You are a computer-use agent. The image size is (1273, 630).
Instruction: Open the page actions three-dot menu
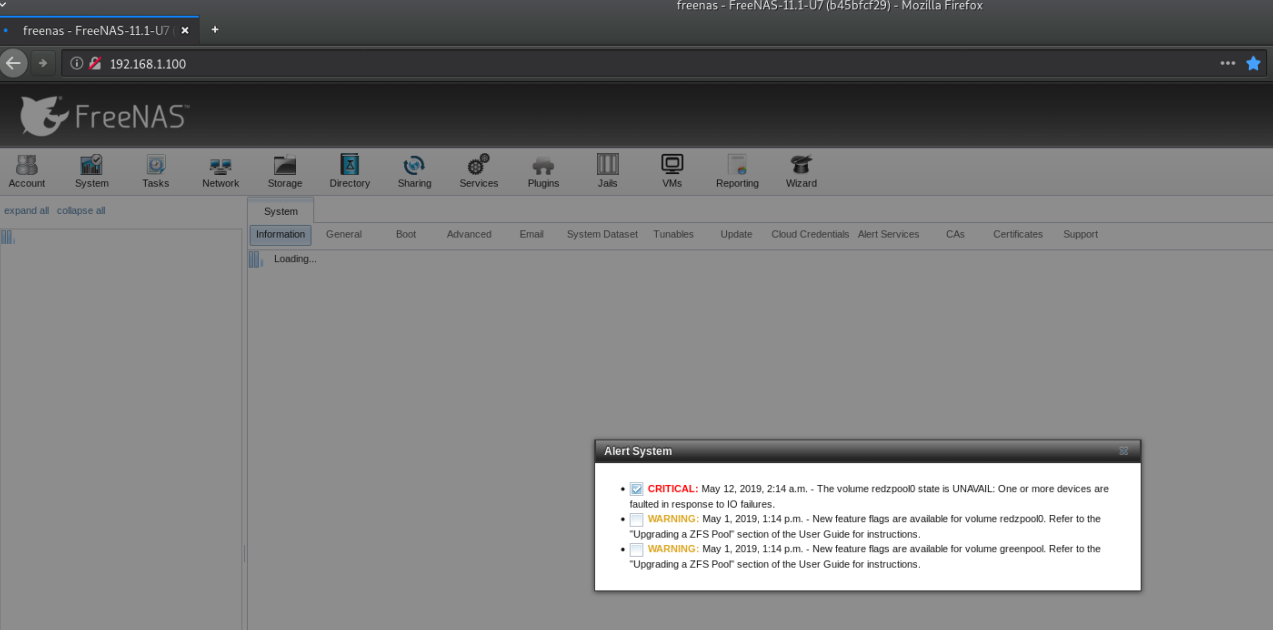point(1227,63)
